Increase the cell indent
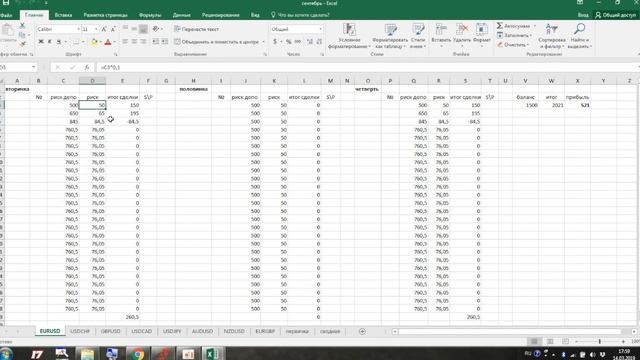 pos(165,42)
